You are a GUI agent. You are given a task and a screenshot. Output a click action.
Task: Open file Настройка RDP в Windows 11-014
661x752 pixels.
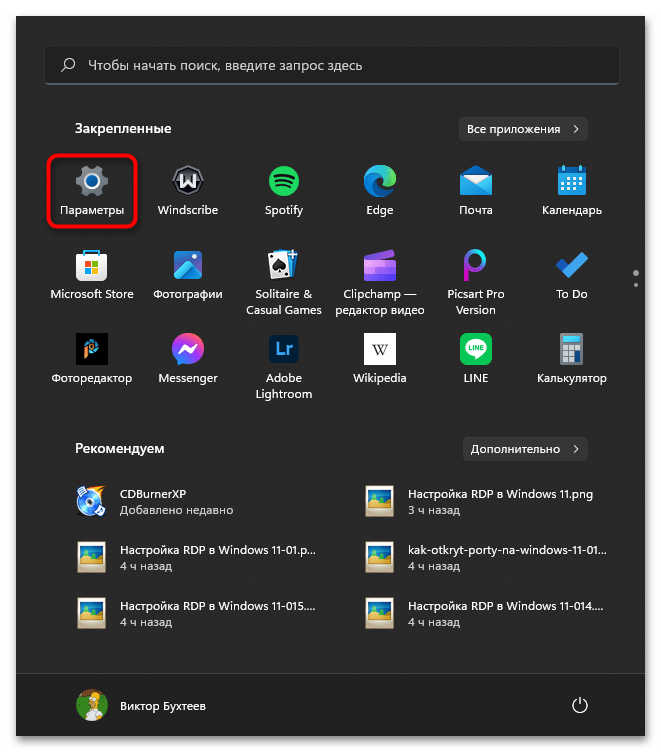pos(484,613)
